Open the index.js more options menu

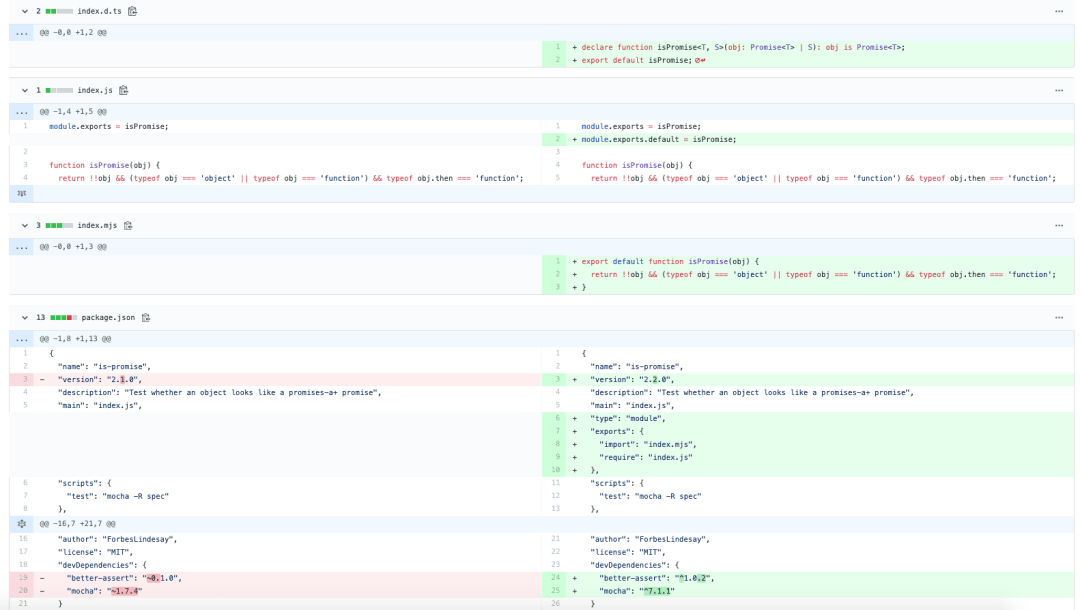pyautogui.click(x=1059, y=90)
